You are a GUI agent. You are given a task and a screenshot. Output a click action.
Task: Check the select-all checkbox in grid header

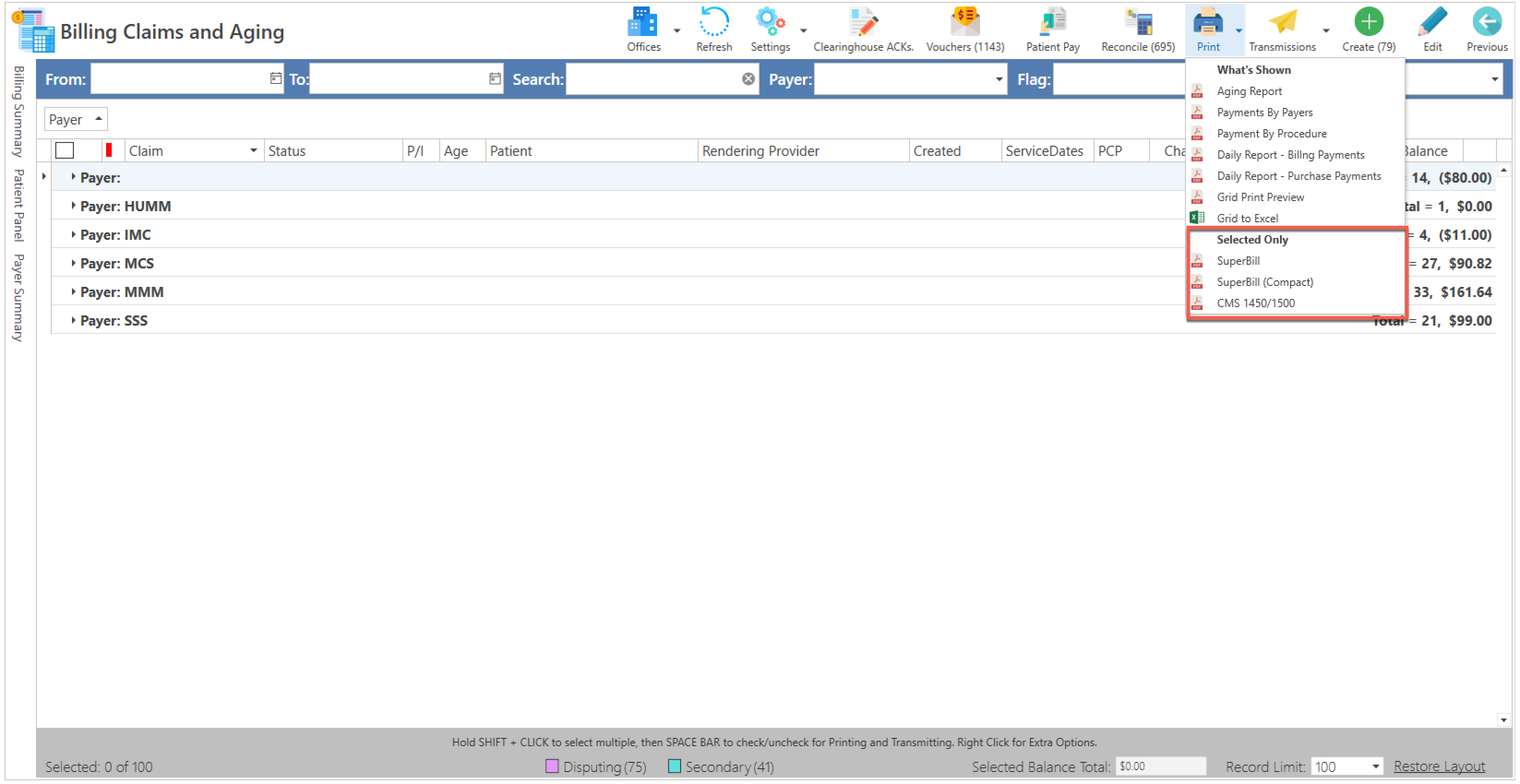[64, 151]
